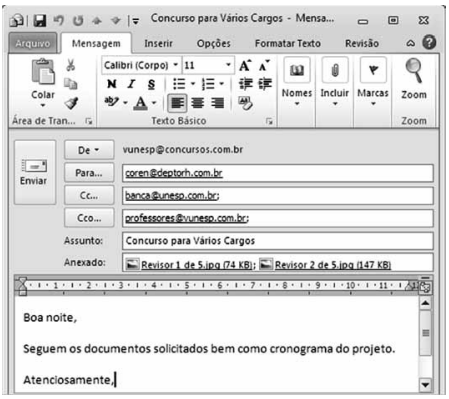Open the De sender dropdown button

click(89, 150)
